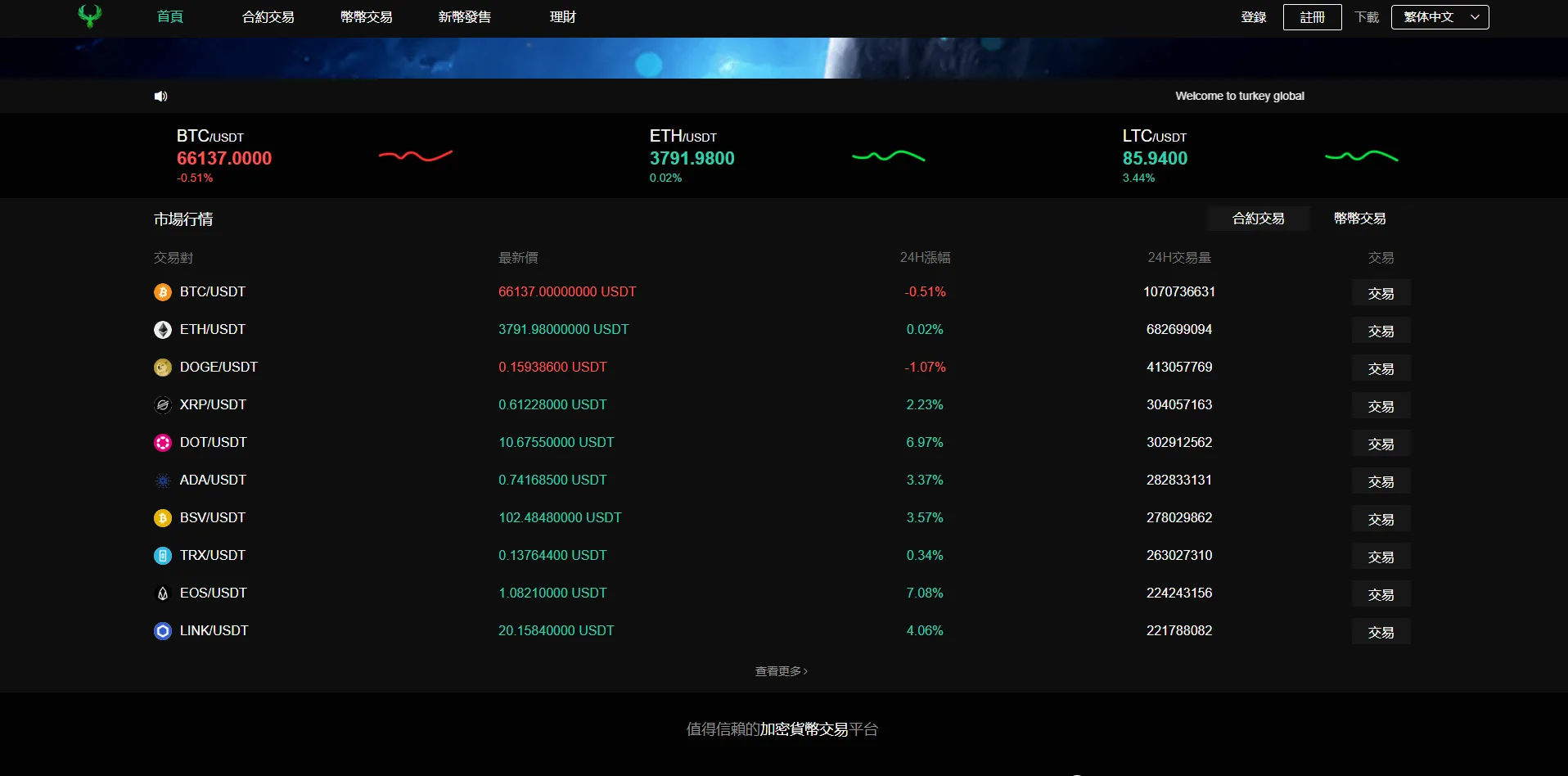The height and width of the screenshot is (776, 1568).
Task: Click the XRP coin icon
Action: [x=162, y=405]
